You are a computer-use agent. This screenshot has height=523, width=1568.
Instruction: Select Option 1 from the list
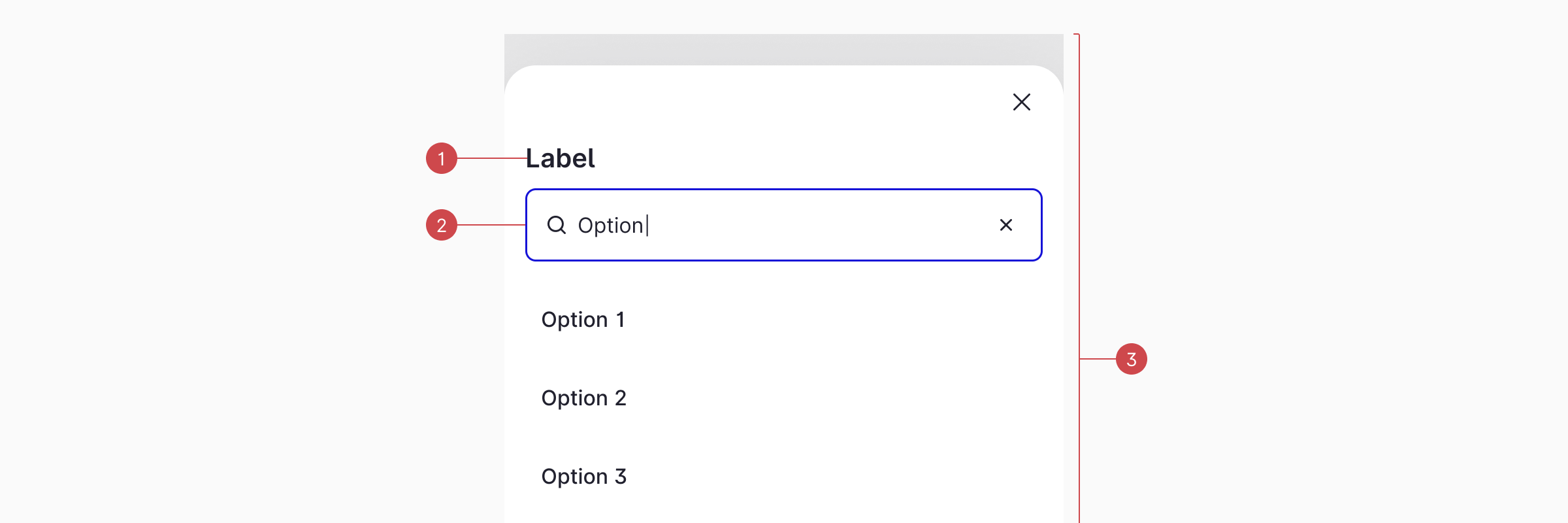tap(583, 320)
